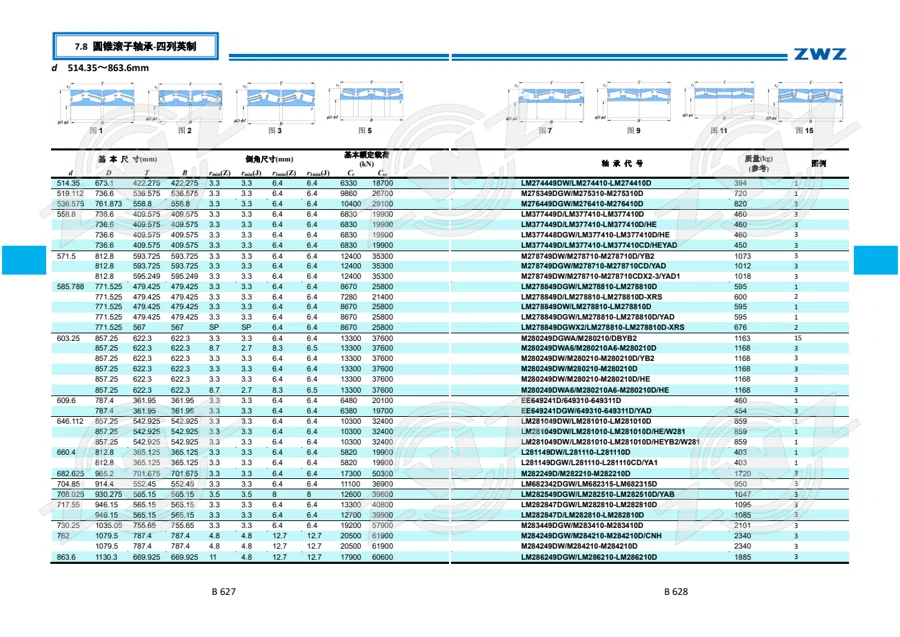Select bearing code M276449DGW/M276410-M276410D
The height and width of the screenshot is (637, 900).
pos(582,204)
